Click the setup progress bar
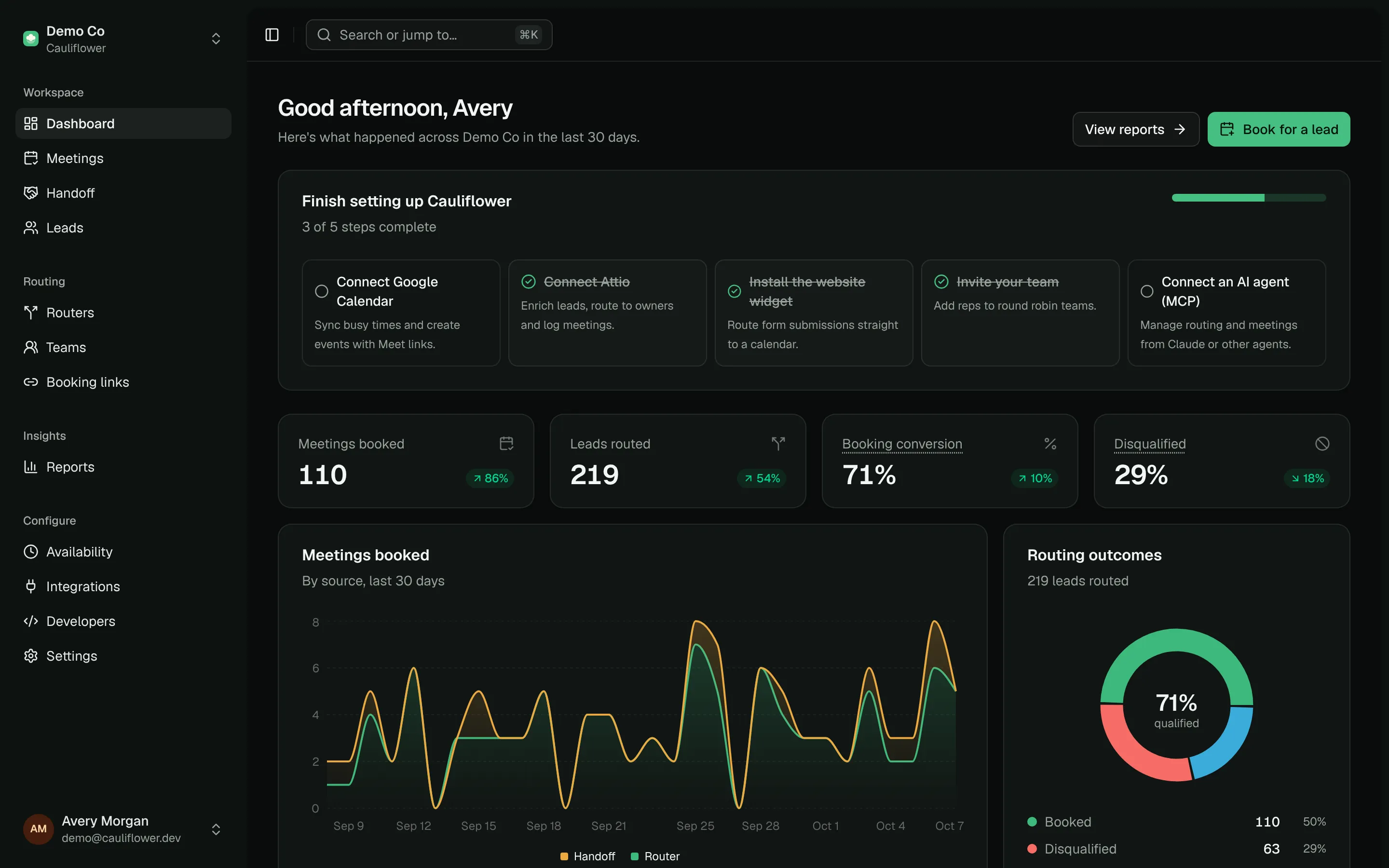 pyautogui.click(x=1249, y=198)
